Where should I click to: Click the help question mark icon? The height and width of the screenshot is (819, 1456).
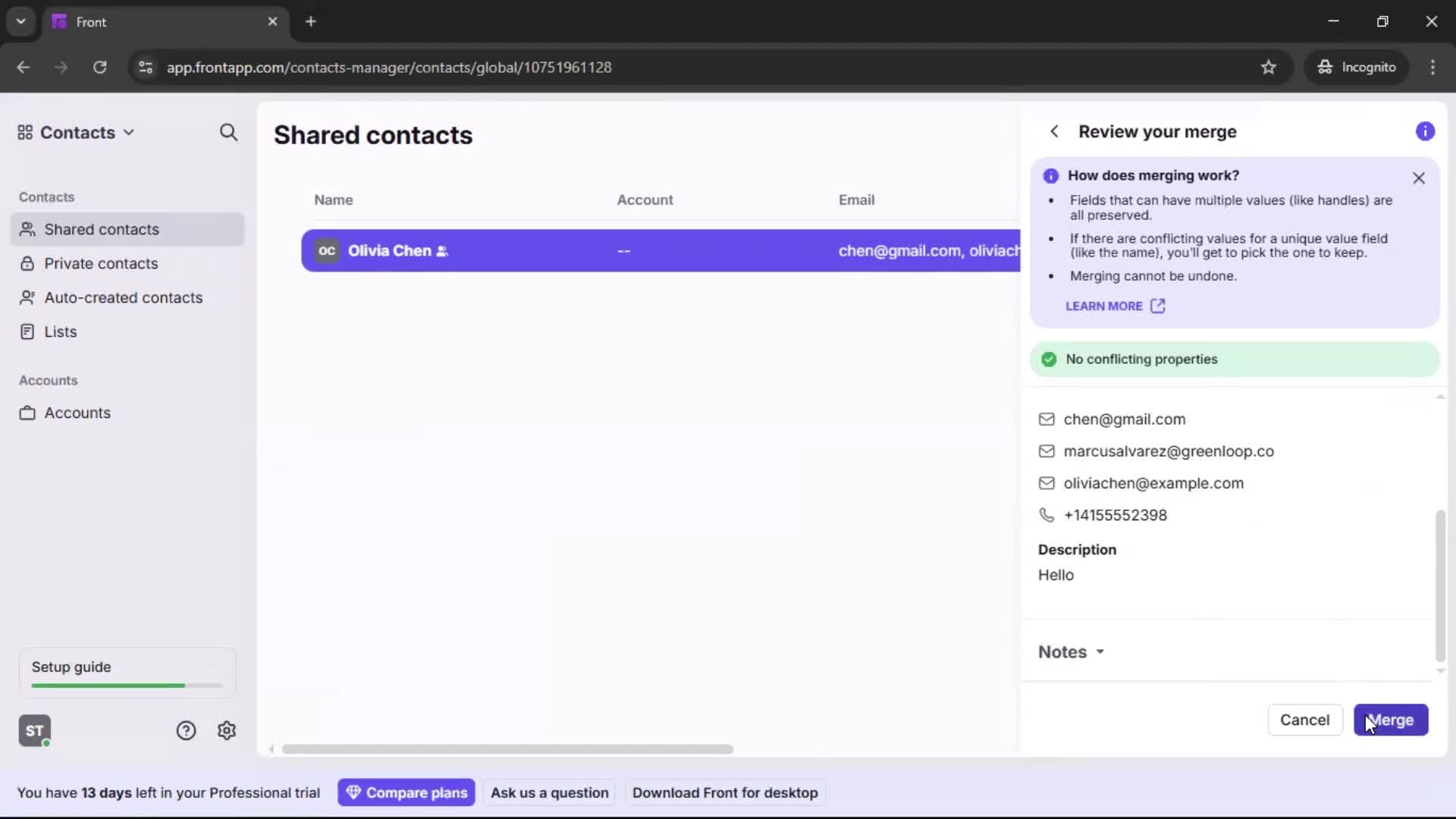pos(186,730)
